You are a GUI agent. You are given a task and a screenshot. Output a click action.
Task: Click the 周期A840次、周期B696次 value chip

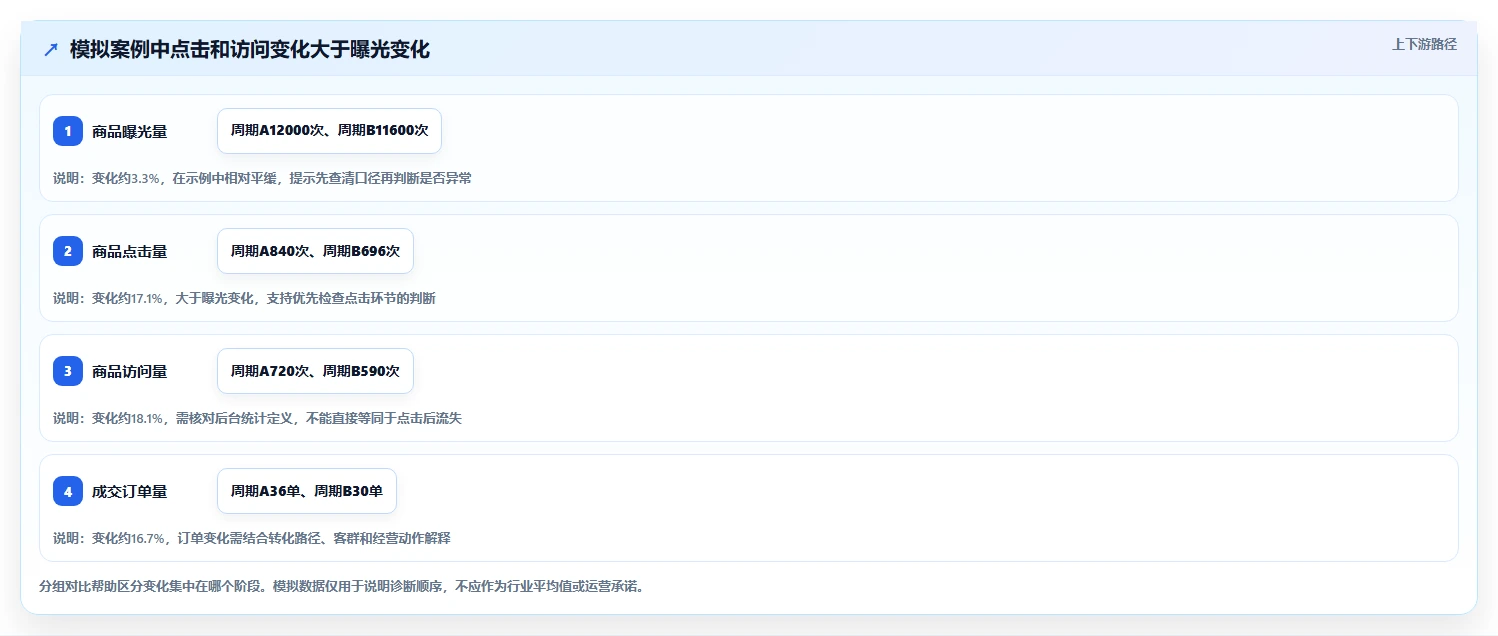(x=315, y=251)
